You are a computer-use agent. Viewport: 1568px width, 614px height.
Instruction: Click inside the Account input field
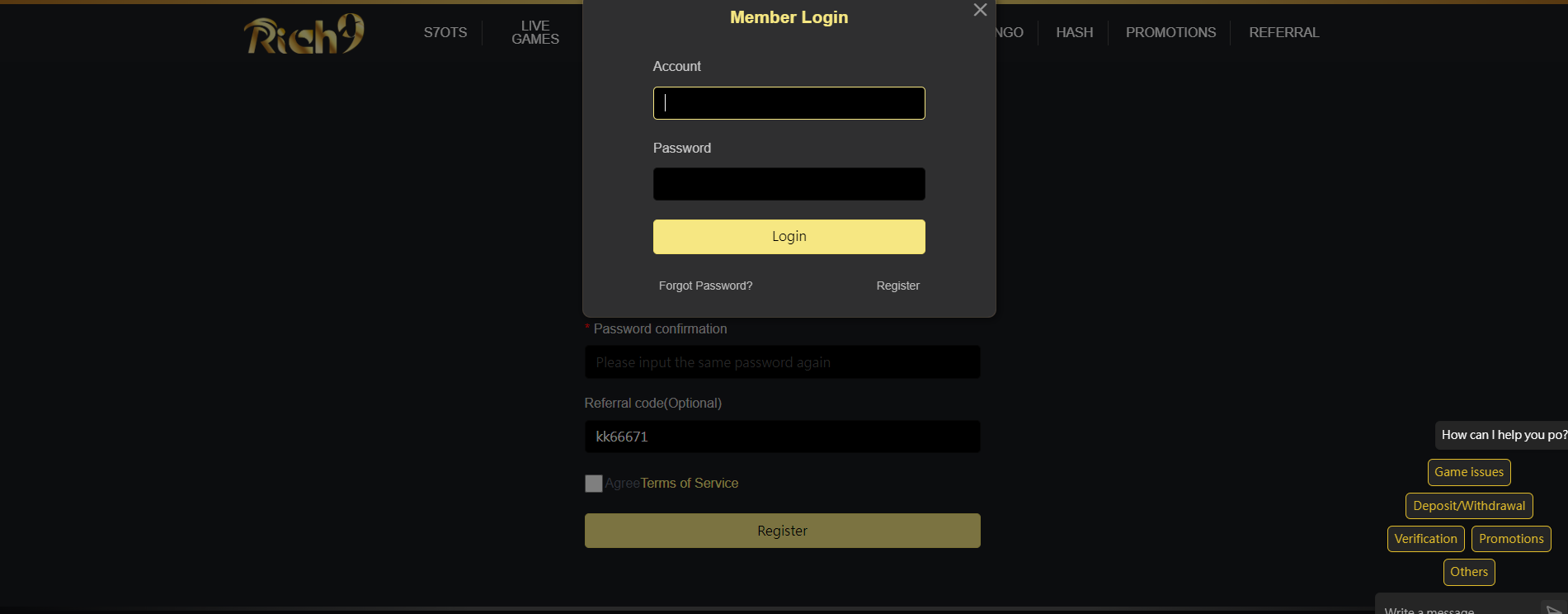coord(789,102)
